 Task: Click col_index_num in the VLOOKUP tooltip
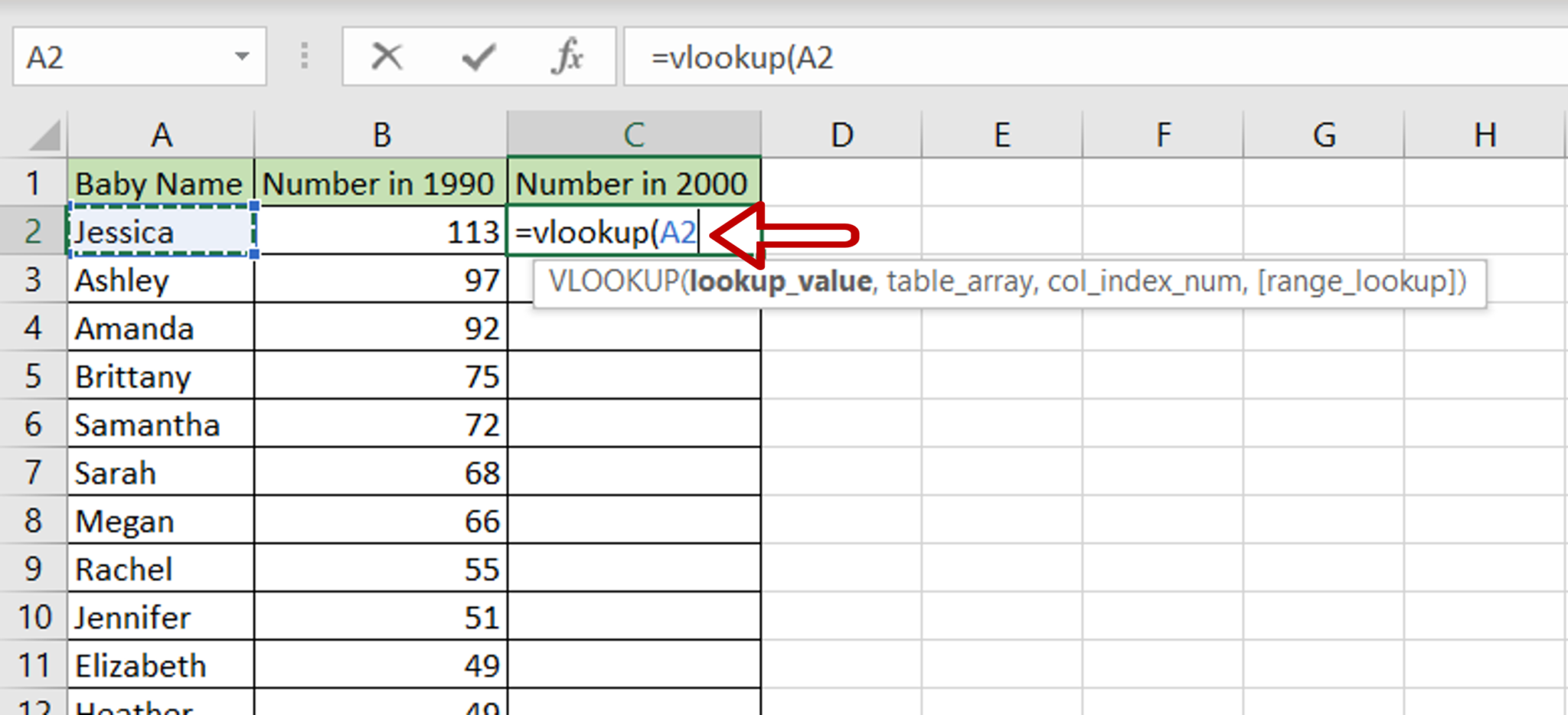pyautogui.click(x=1144, y=282)
